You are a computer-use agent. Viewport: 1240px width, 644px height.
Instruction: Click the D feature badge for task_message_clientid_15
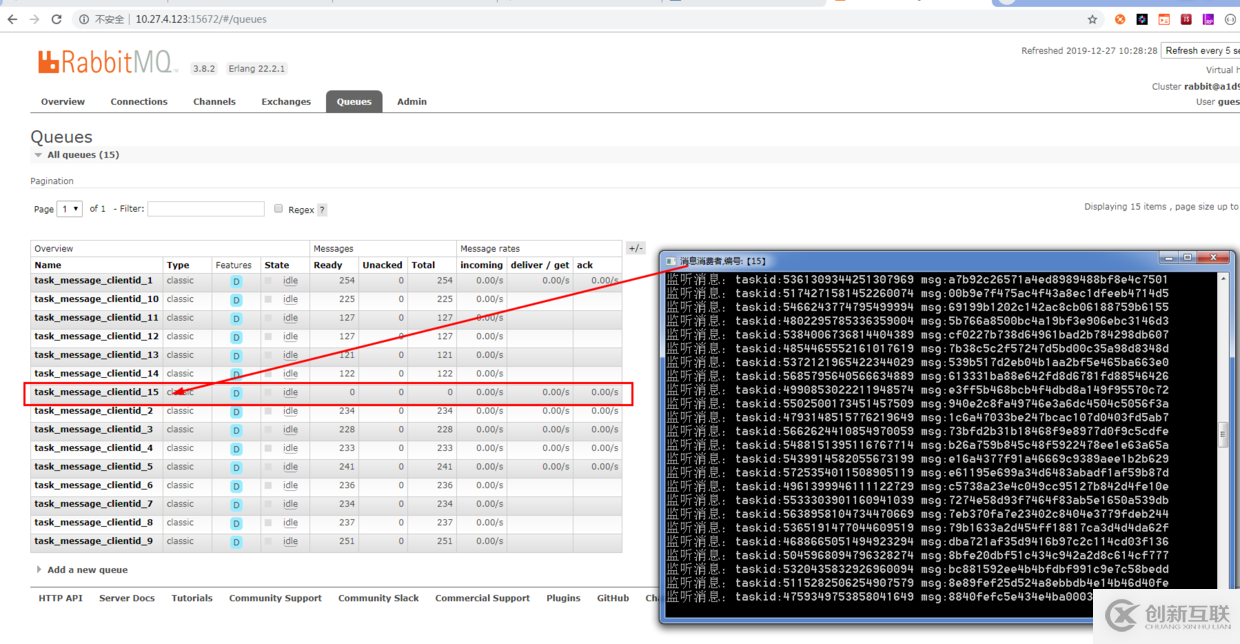(237, 393)
